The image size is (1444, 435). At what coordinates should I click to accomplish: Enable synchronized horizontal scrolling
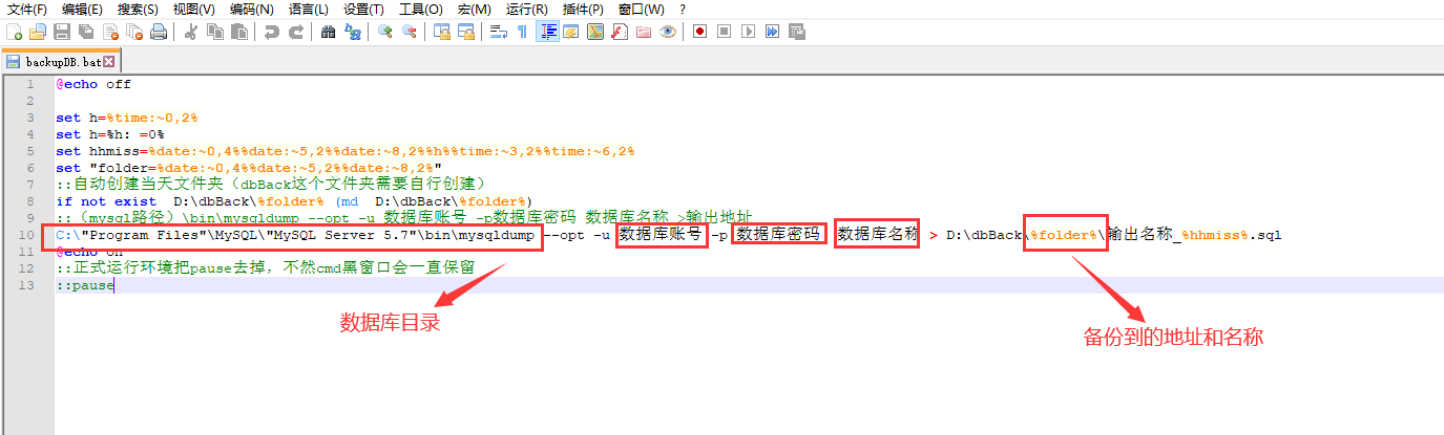(x=466, y=32)
